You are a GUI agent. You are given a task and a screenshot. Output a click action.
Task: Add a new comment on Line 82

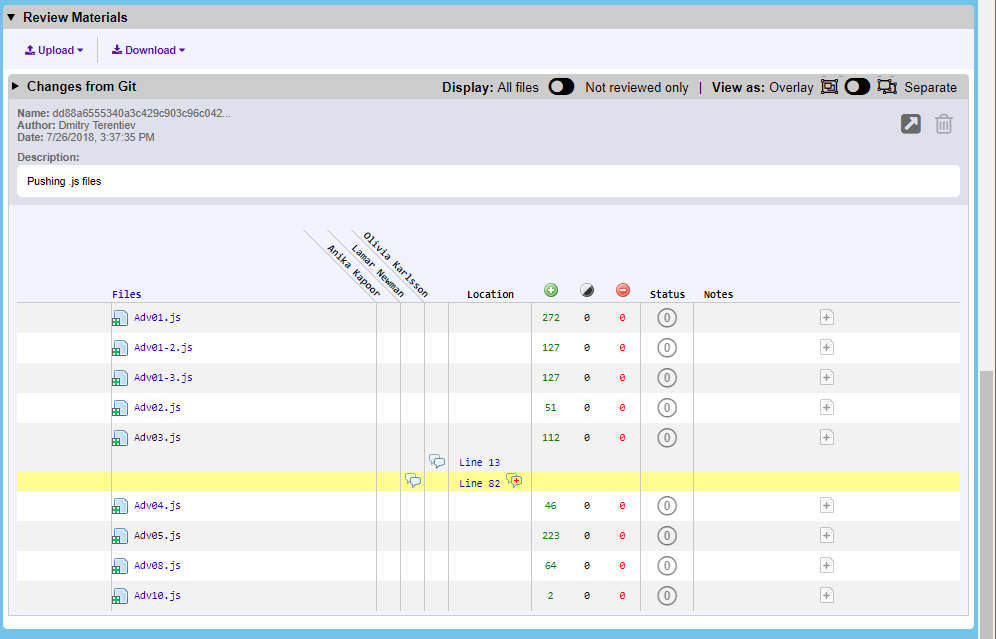click(x=514, y=480)
